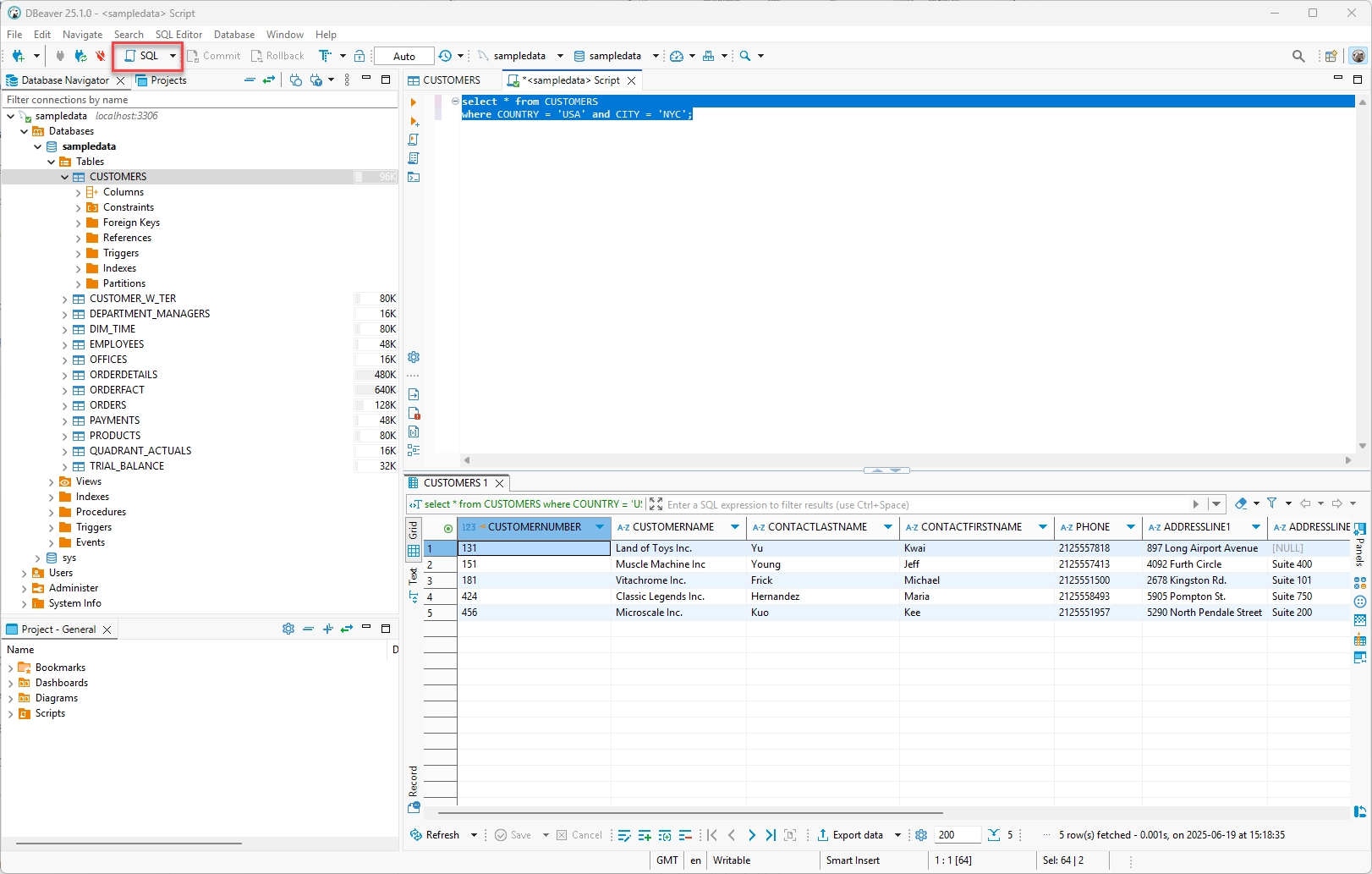Viewport: 1372px width, 874px height.
Task: Click the search magnifier icon top right
Action: tap(1298, 56)
